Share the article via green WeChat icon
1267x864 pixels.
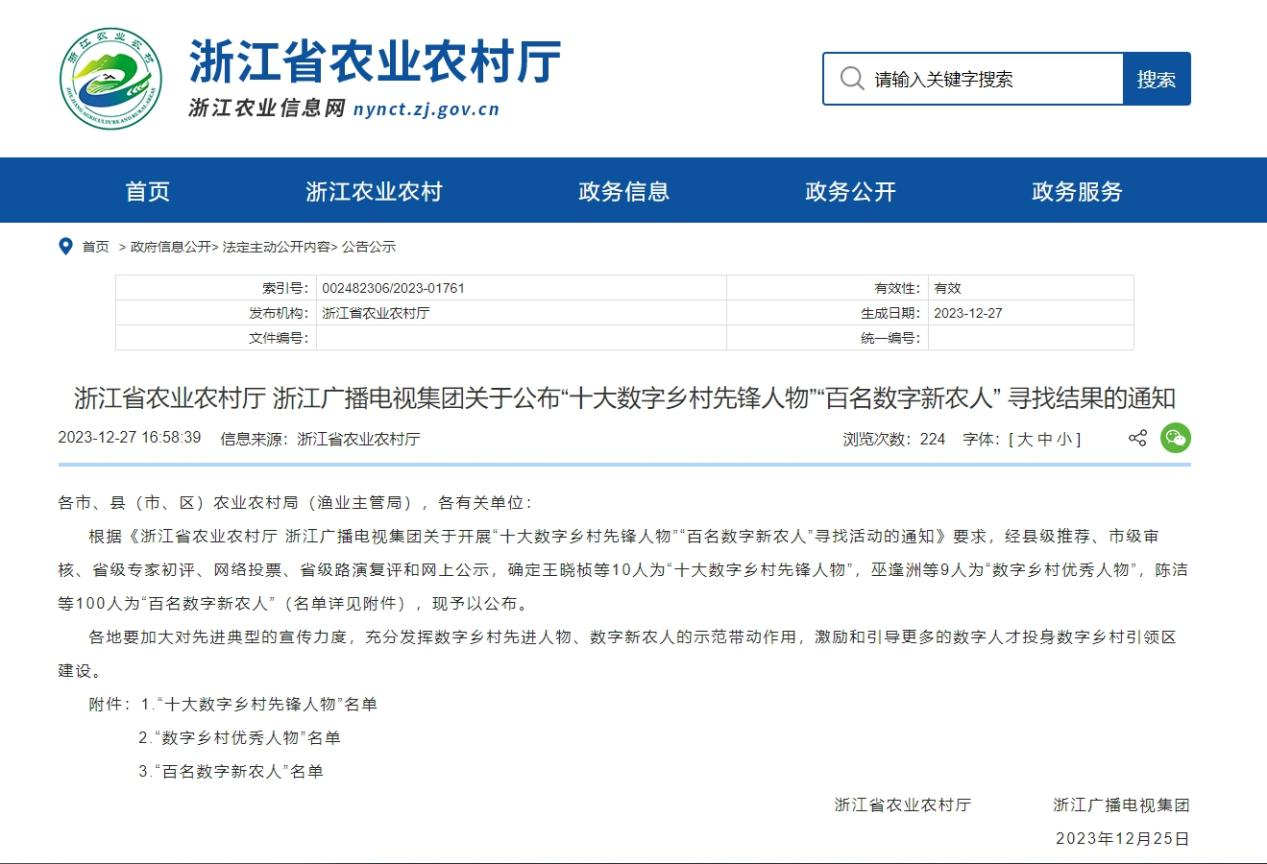(1175, 438)
